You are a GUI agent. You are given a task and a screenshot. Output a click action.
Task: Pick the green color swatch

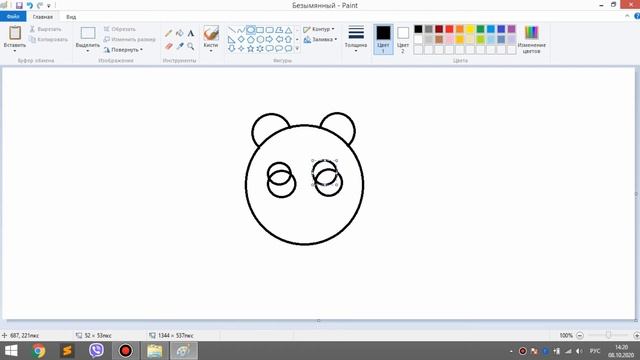pyautogui.click(x=480, y=29)
